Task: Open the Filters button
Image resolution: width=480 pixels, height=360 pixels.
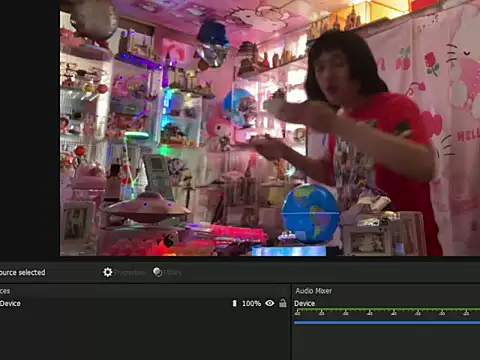Action: tap(167, 272)
